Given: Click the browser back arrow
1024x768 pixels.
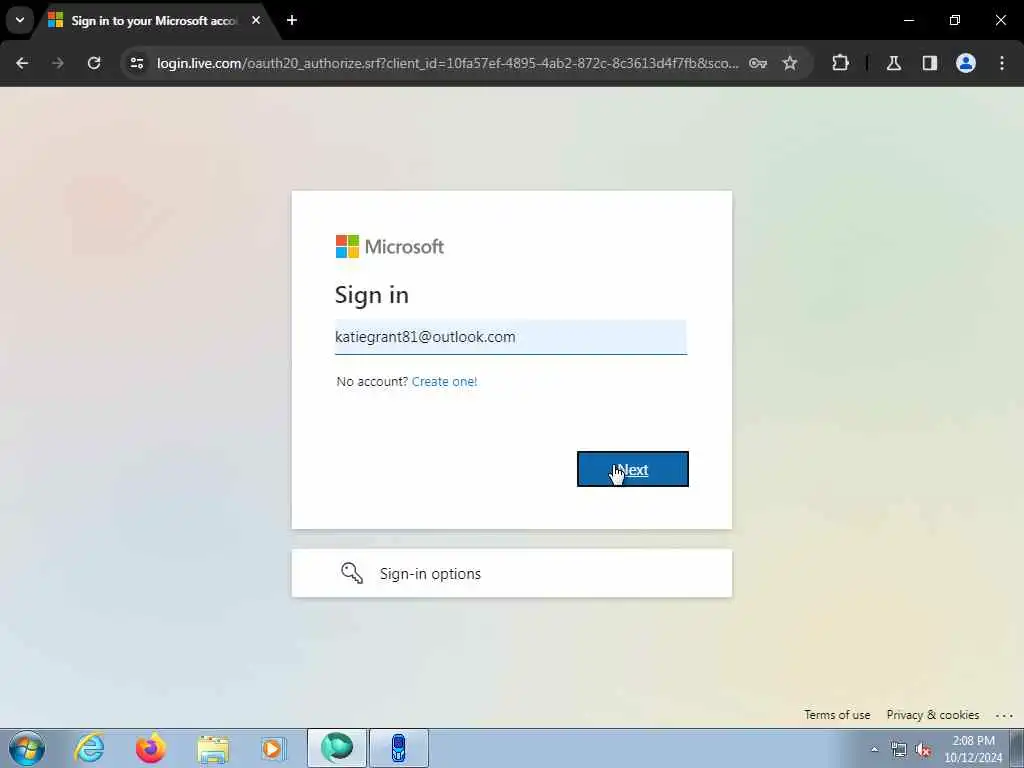Looking at the screenshot, I should (x=22, y=63).
